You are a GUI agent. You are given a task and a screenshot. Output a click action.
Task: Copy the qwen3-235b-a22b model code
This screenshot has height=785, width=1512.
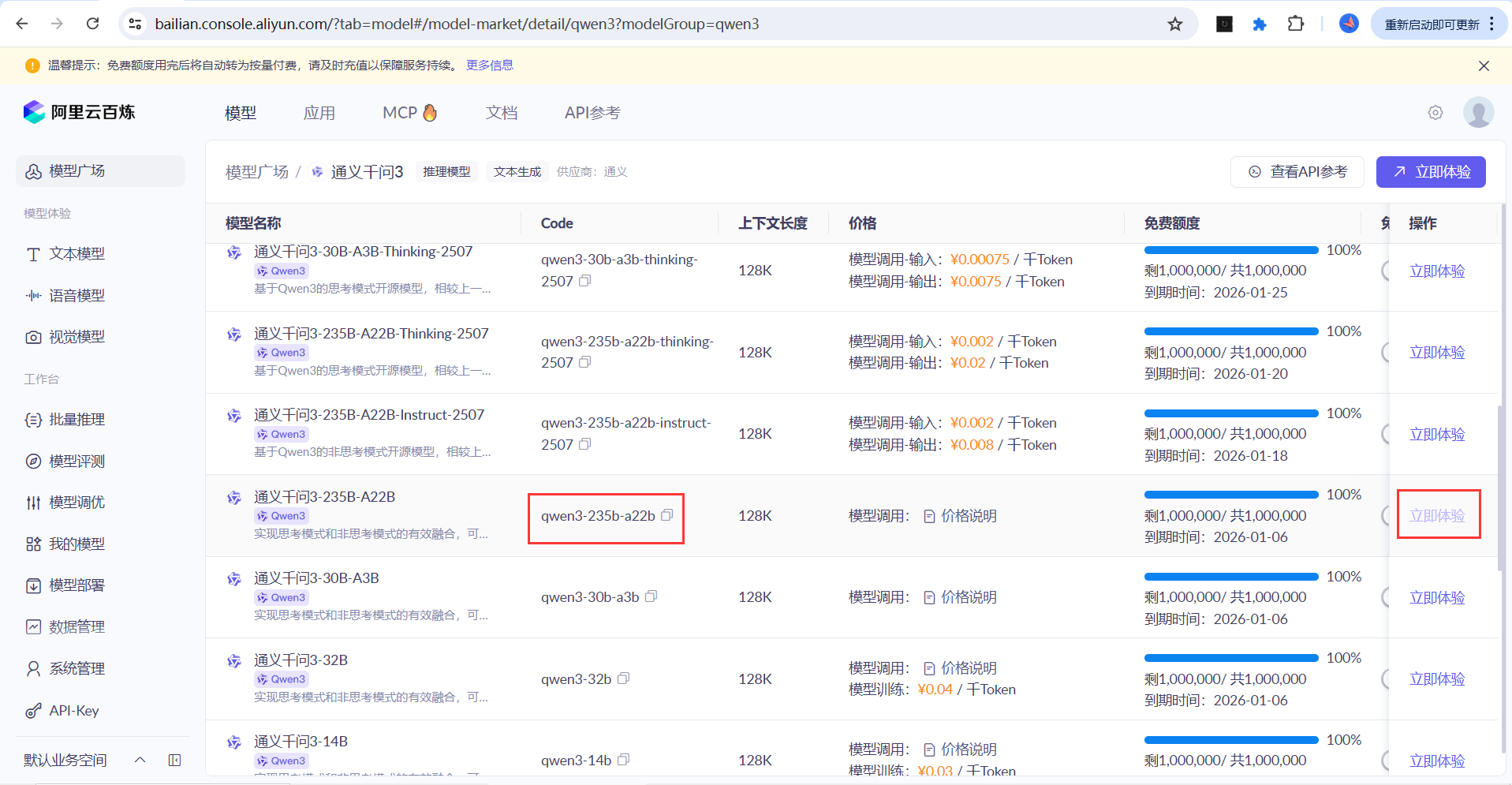pyautogui.click(x=666, y=515)
